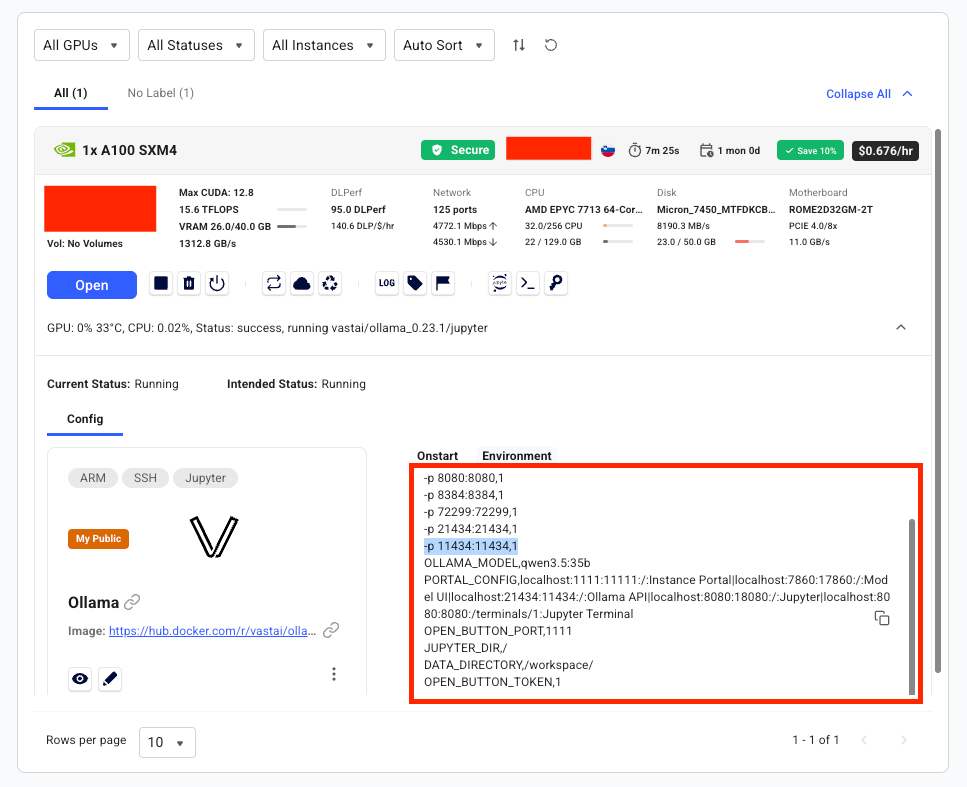This screenshot has height=787, width=967.
Task: Click the Jupyter tag chip
Action: (205, 478)
